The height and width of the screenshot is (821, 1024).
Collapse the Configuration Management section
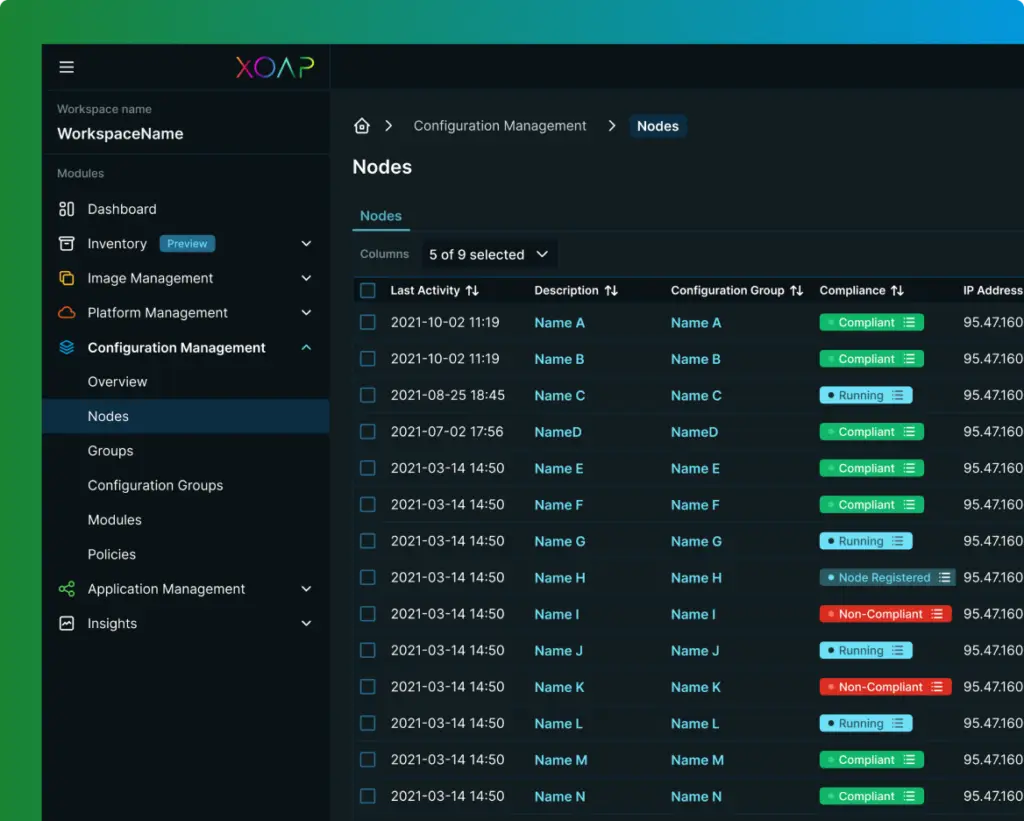click(x=305, y=347)
